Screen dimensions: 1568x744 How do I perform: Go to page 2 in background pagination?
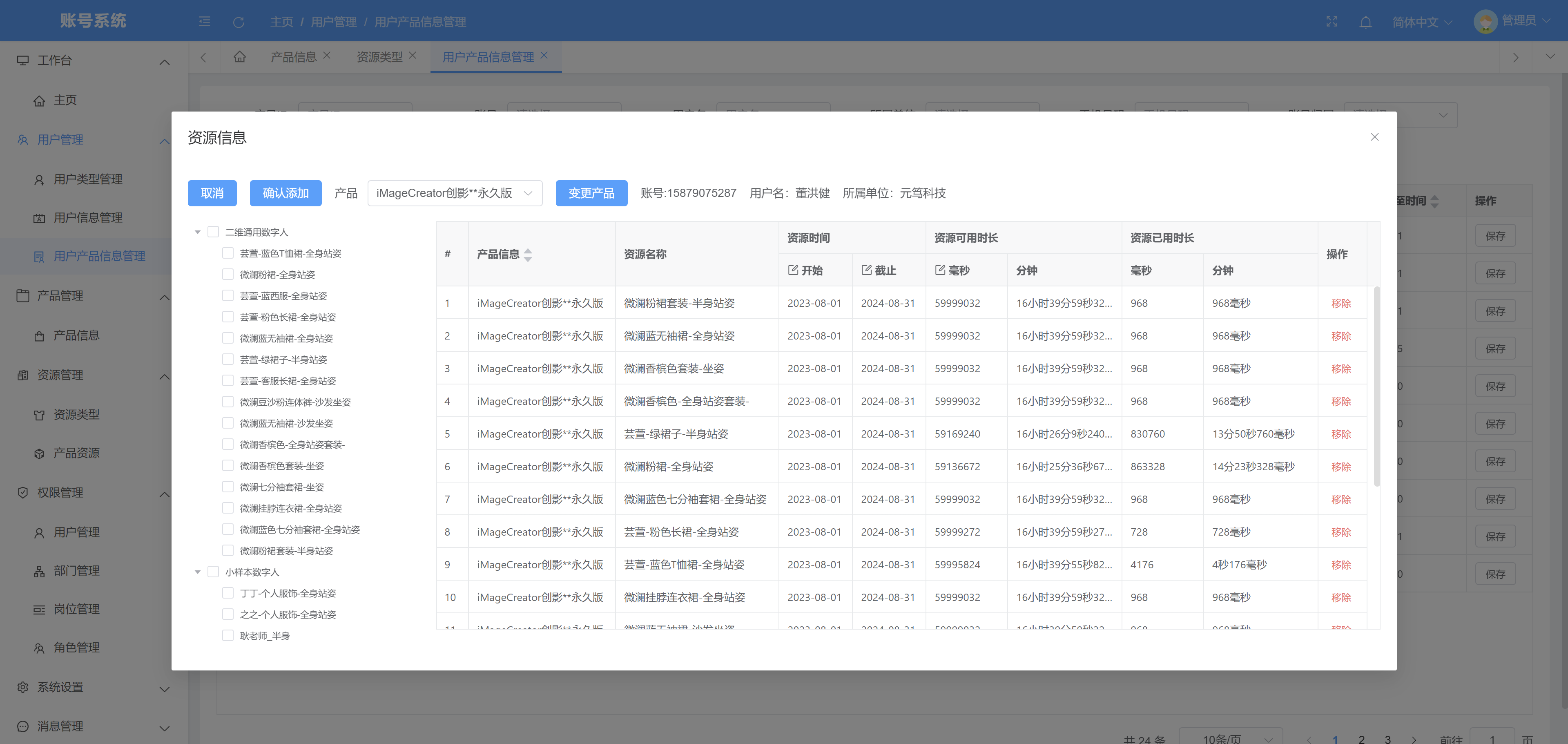click(1361, 739)
